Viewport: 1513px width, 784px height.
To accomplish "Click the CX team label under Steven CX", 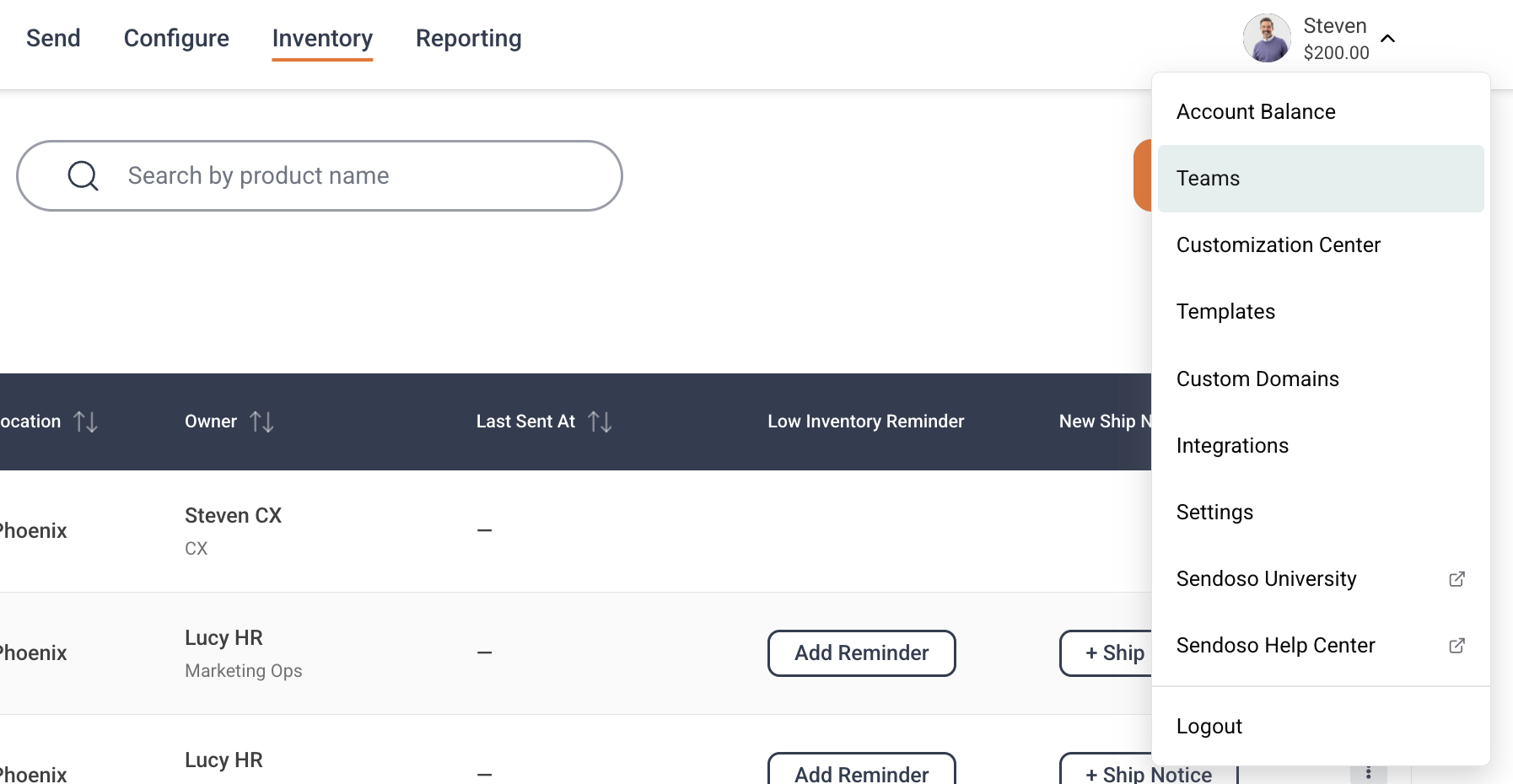I will (196, 548).
